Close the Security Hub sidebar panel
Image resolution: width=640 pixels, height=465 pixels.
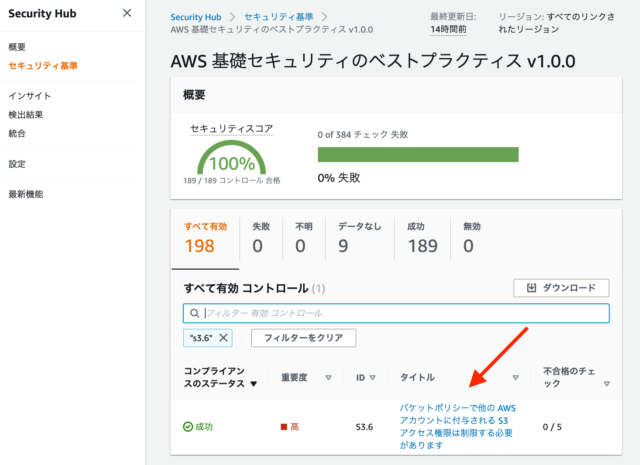click(126, 13)
